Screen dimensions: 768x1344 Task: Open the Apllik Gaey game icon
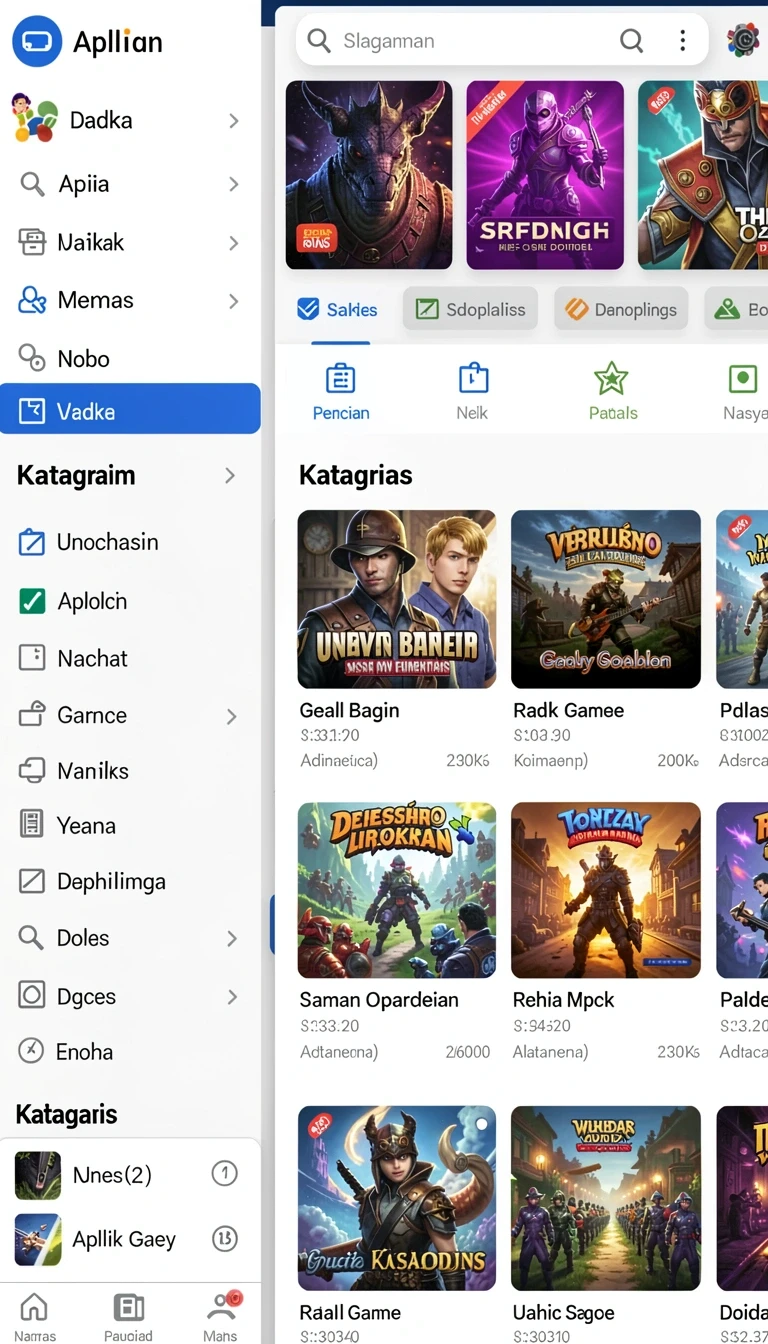pyautogui.click(x=38, y=1240)
